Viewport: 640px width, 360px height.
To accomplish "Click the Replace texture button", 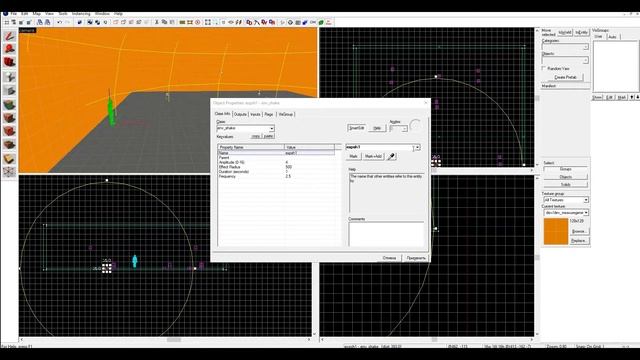I will tap(579, 241).
